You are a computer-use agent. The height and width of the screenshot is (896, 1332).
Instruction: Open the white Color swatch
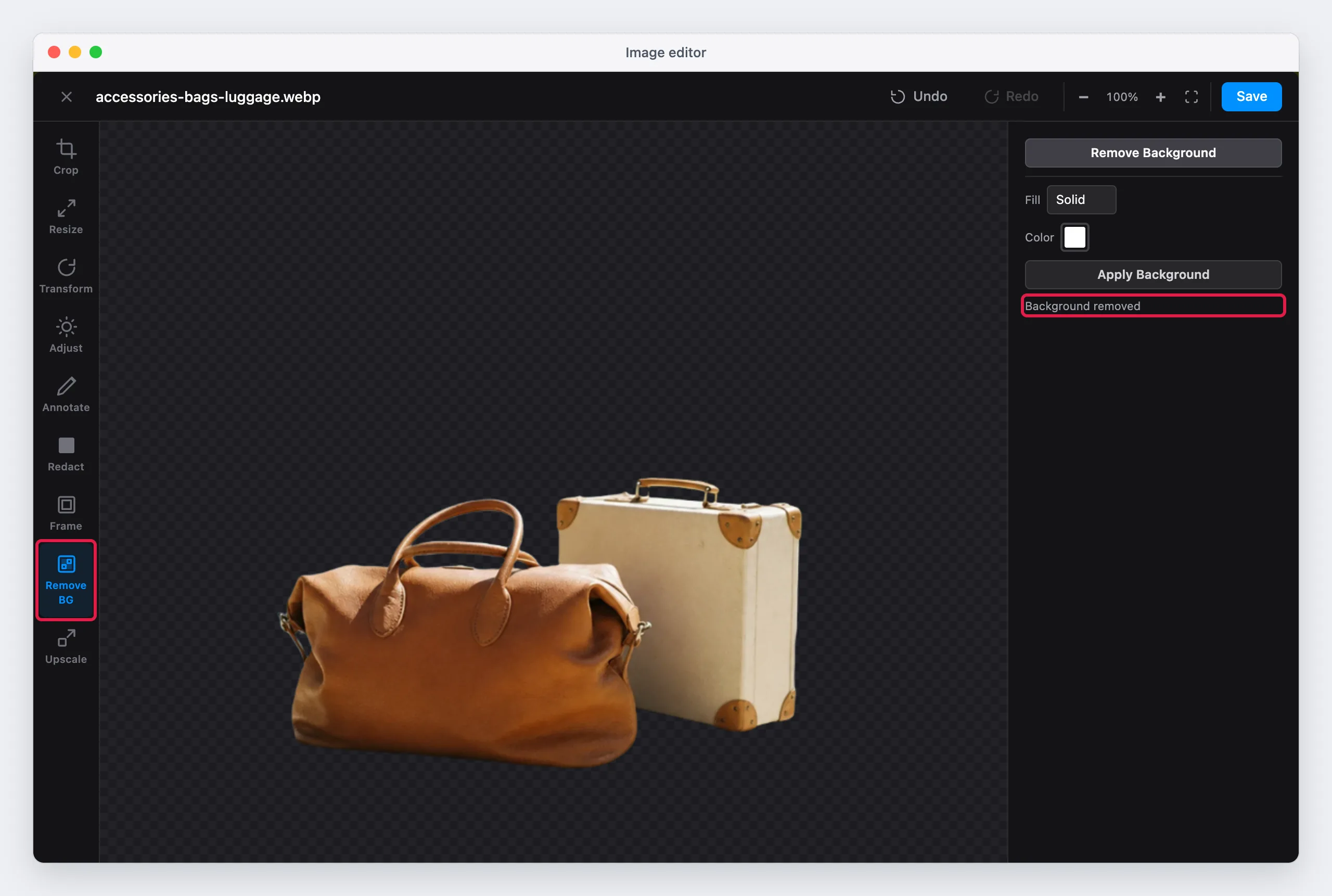tap(1075, 237)
